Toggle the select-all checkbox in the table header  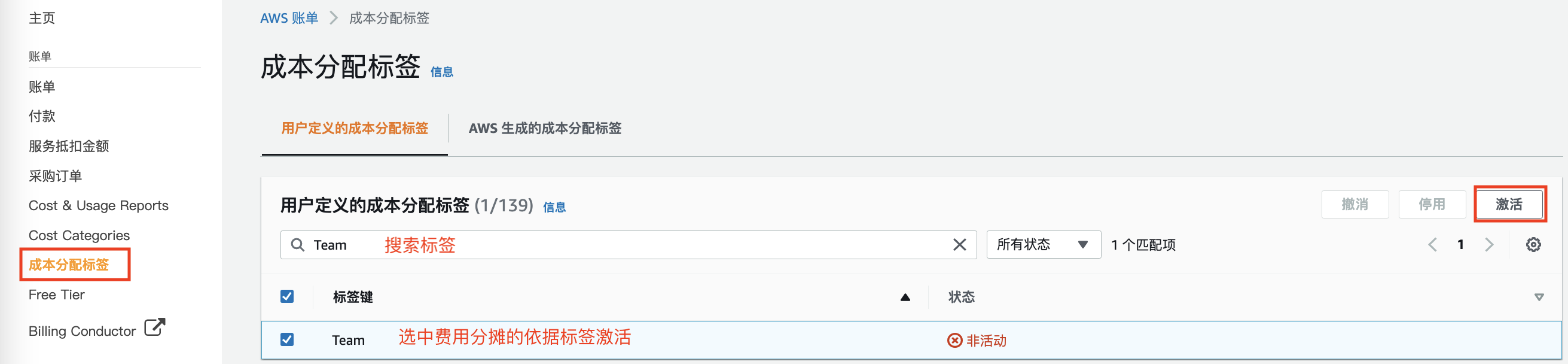287,296
